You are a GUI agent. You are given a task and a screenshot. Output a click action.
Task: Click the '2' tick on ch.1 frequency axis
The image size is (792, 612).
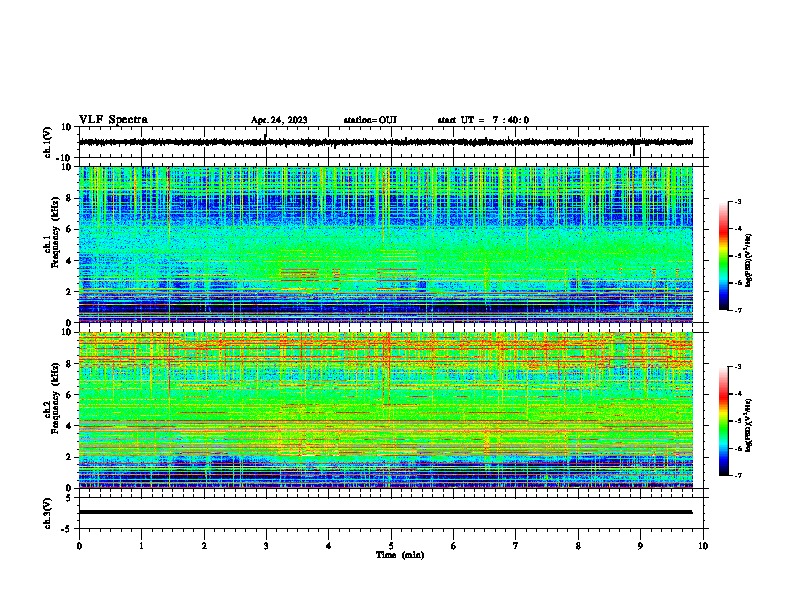tap(69, 291)
